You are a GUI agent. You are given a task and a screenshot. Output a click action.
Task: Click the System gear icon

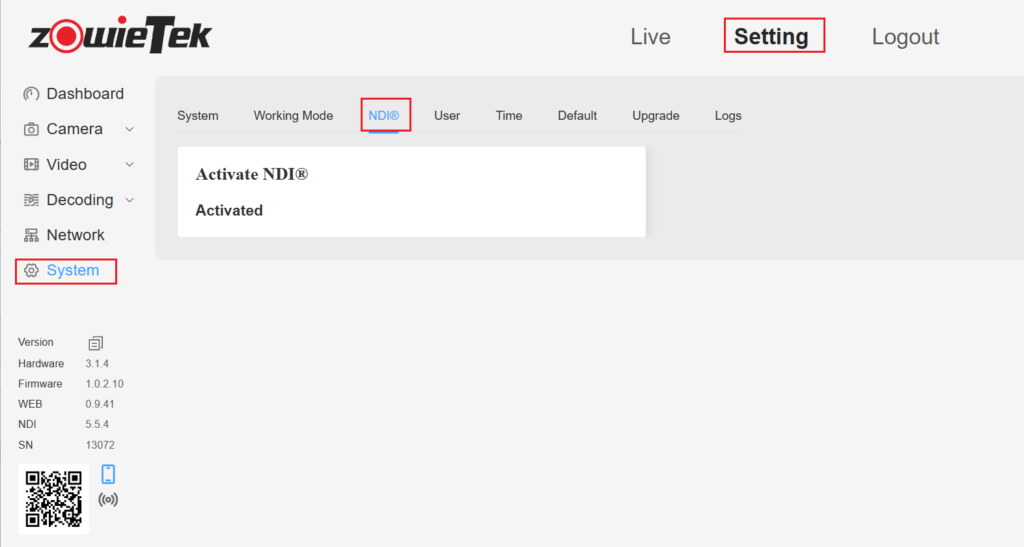click(x=31, y=271)
